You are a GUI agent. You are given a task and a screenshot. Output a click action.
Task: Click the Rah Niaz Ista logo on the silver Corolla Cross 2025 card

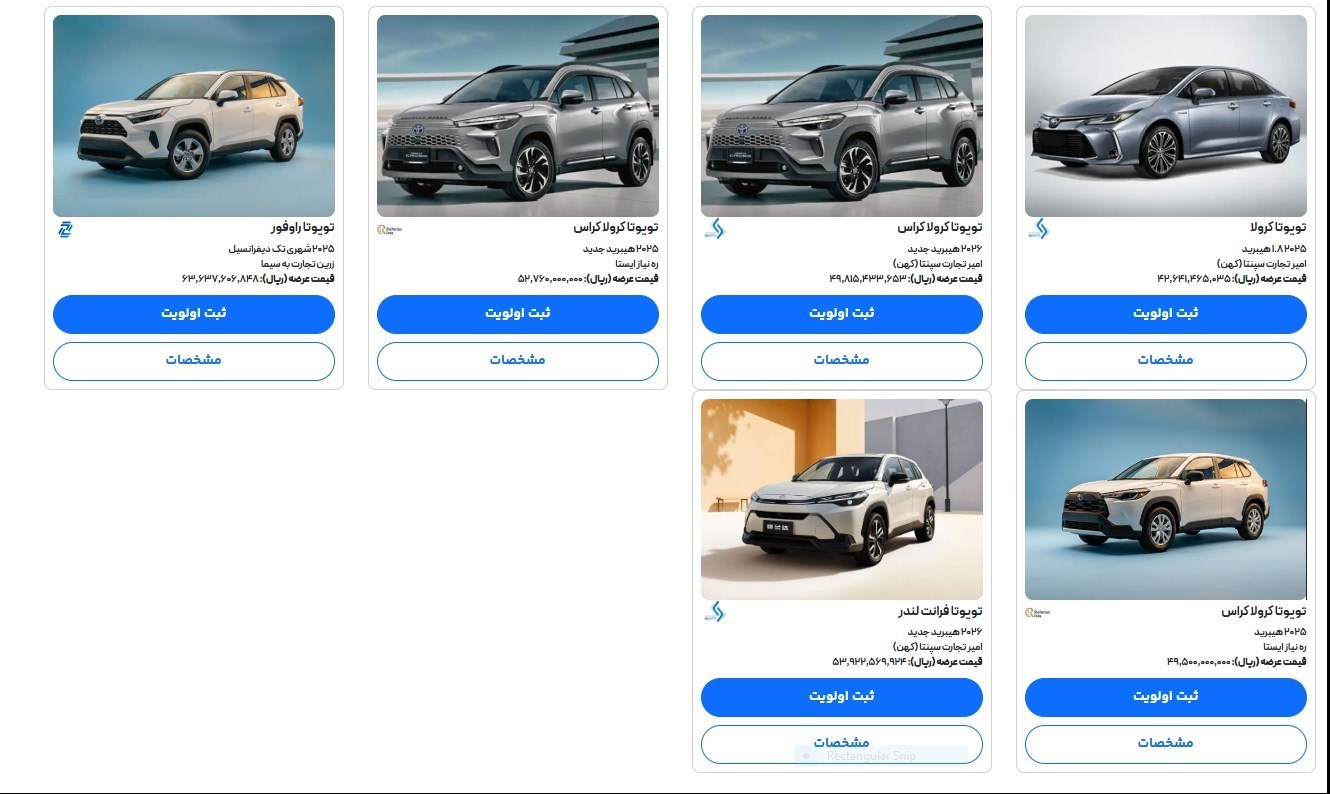click(x=388, y=230)
